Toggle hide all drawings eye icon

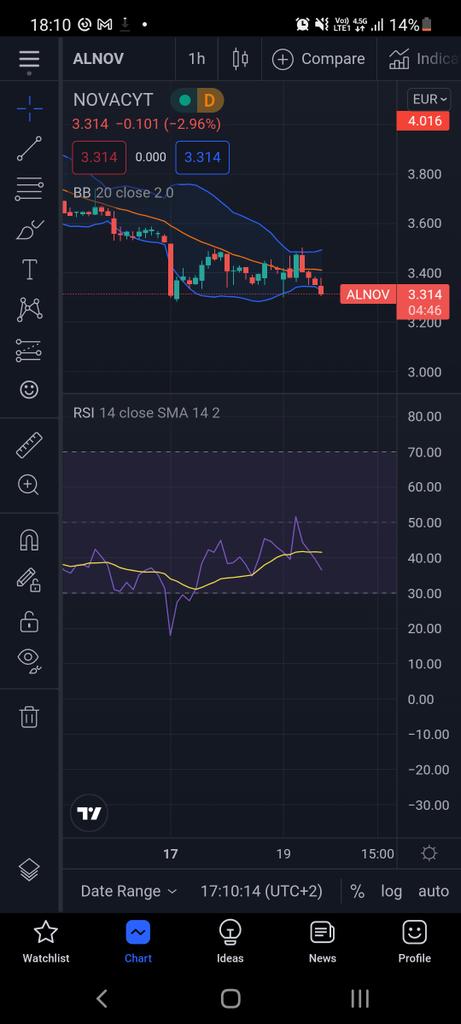point(29,660)
